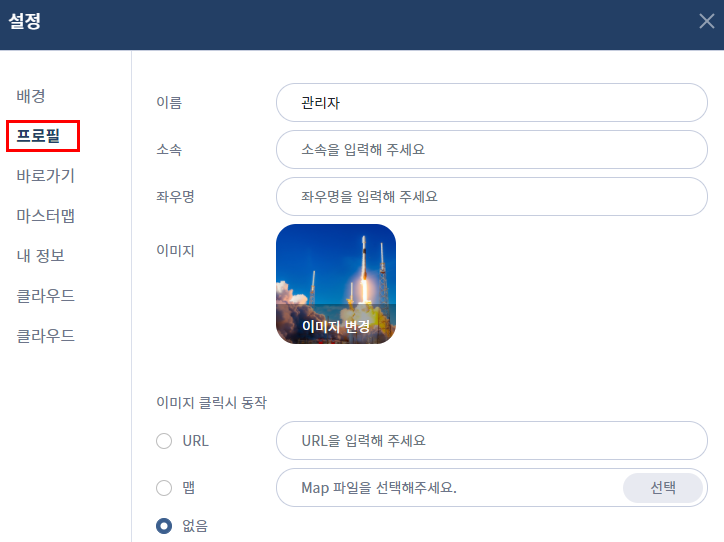
Task: Select the 맵 radio button
Action: [164, 488]
